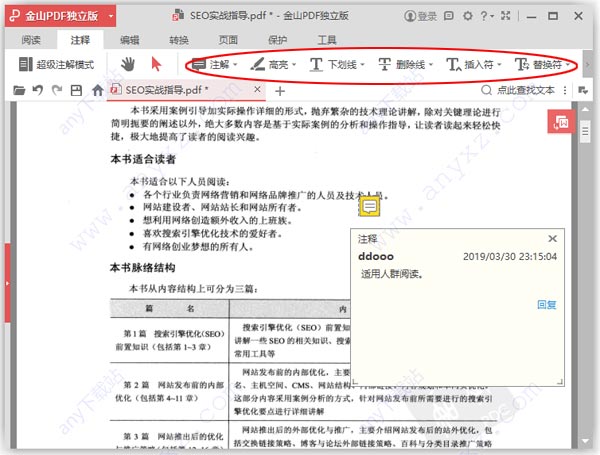Click the redo icon
The image size is (600, 455).
[x=57, y=90]
